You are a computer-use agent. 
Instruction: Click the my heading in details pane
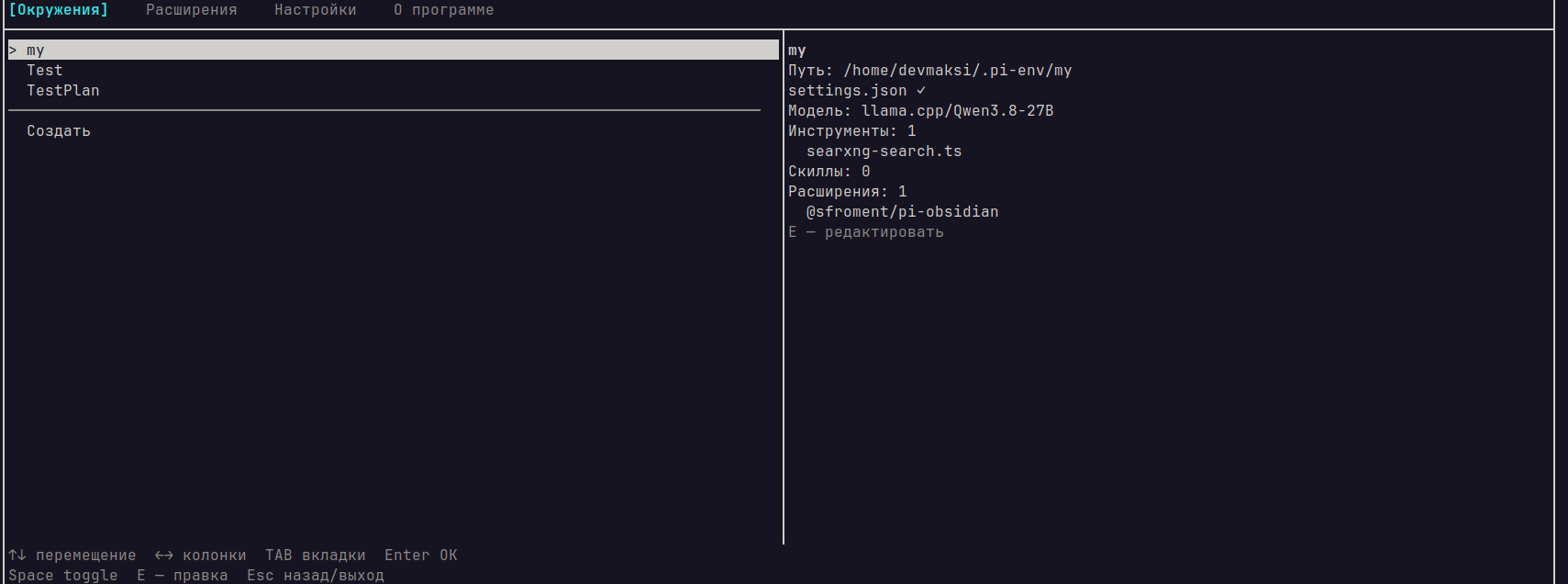click(x=797, y=51)
